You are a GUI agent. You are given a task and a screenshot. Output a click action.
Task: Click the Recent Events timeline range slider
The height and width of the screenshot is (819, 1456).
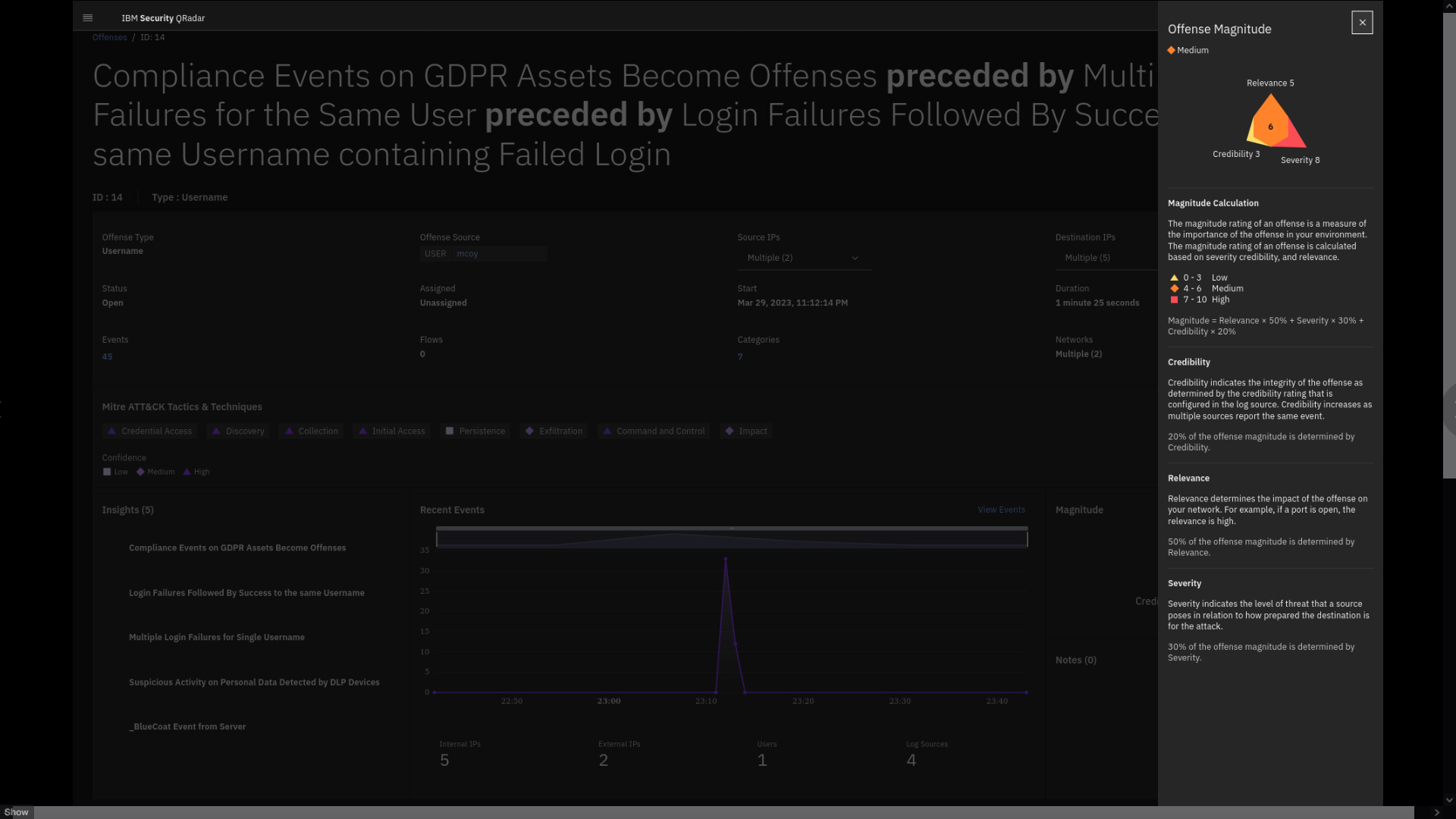click(732, 538)
